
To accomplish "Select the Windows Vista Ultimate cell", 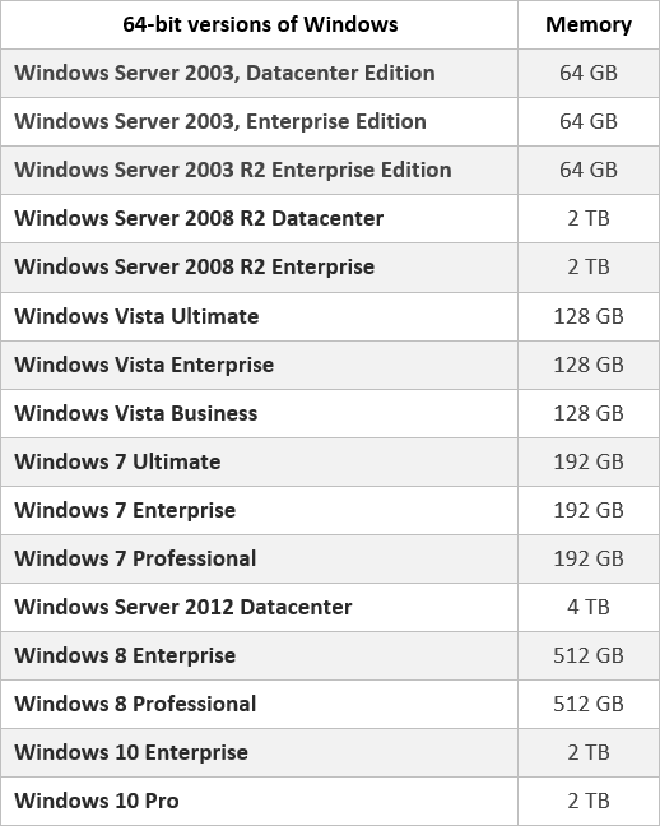I will (x=137, y=316).
